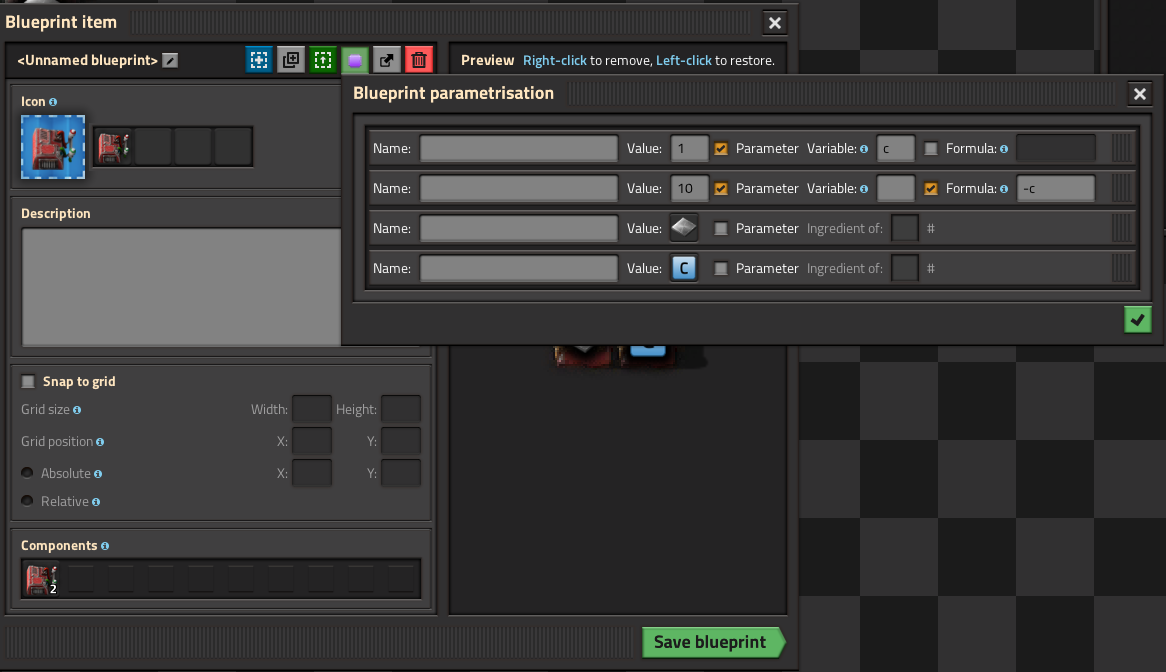
Task: Click the pencil icon to rename blueprint
Action: coord(170,61)
